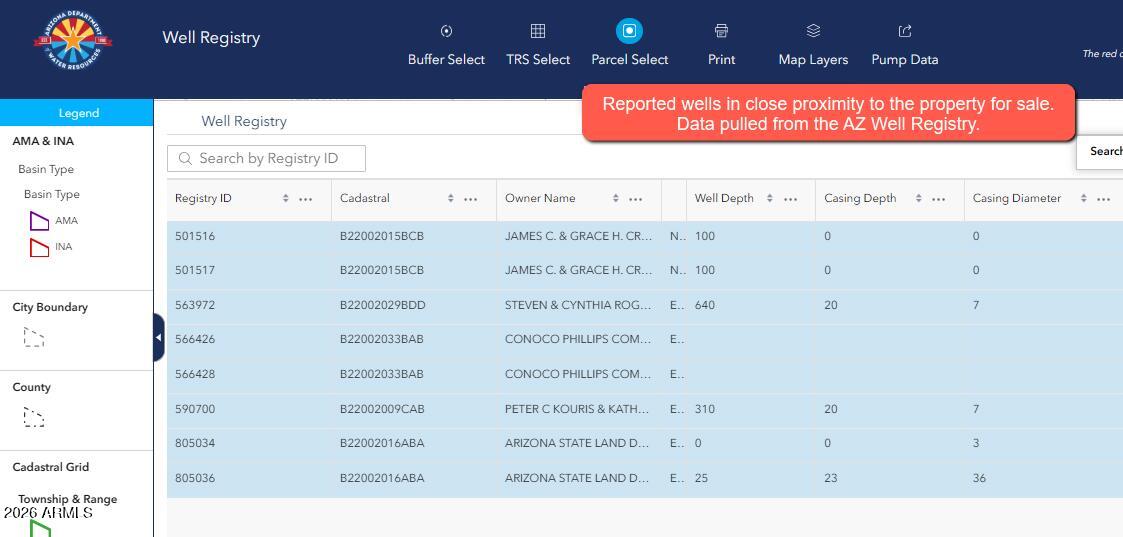
Task: Click the Arizona Water Resources logo
Action: pos(72,42)
